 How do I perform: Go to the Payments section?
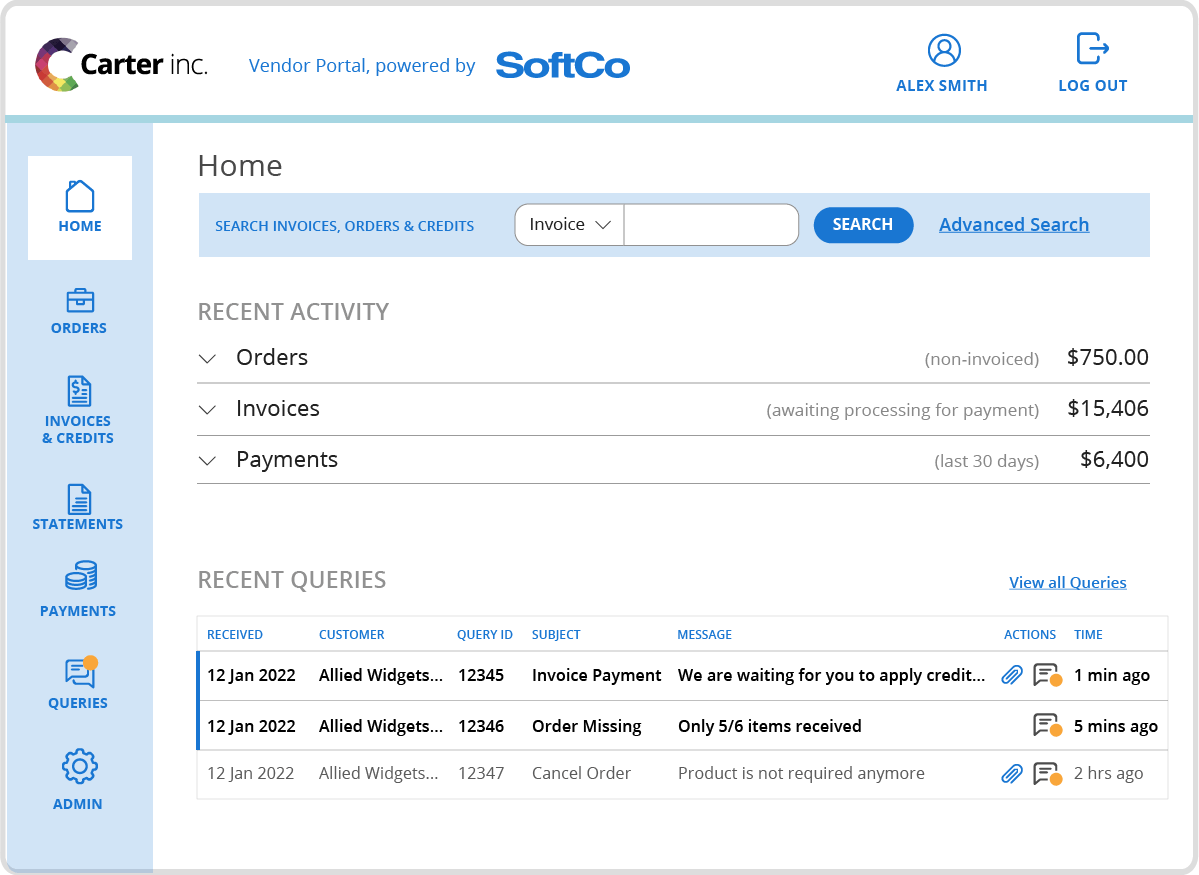click(78, 589)
